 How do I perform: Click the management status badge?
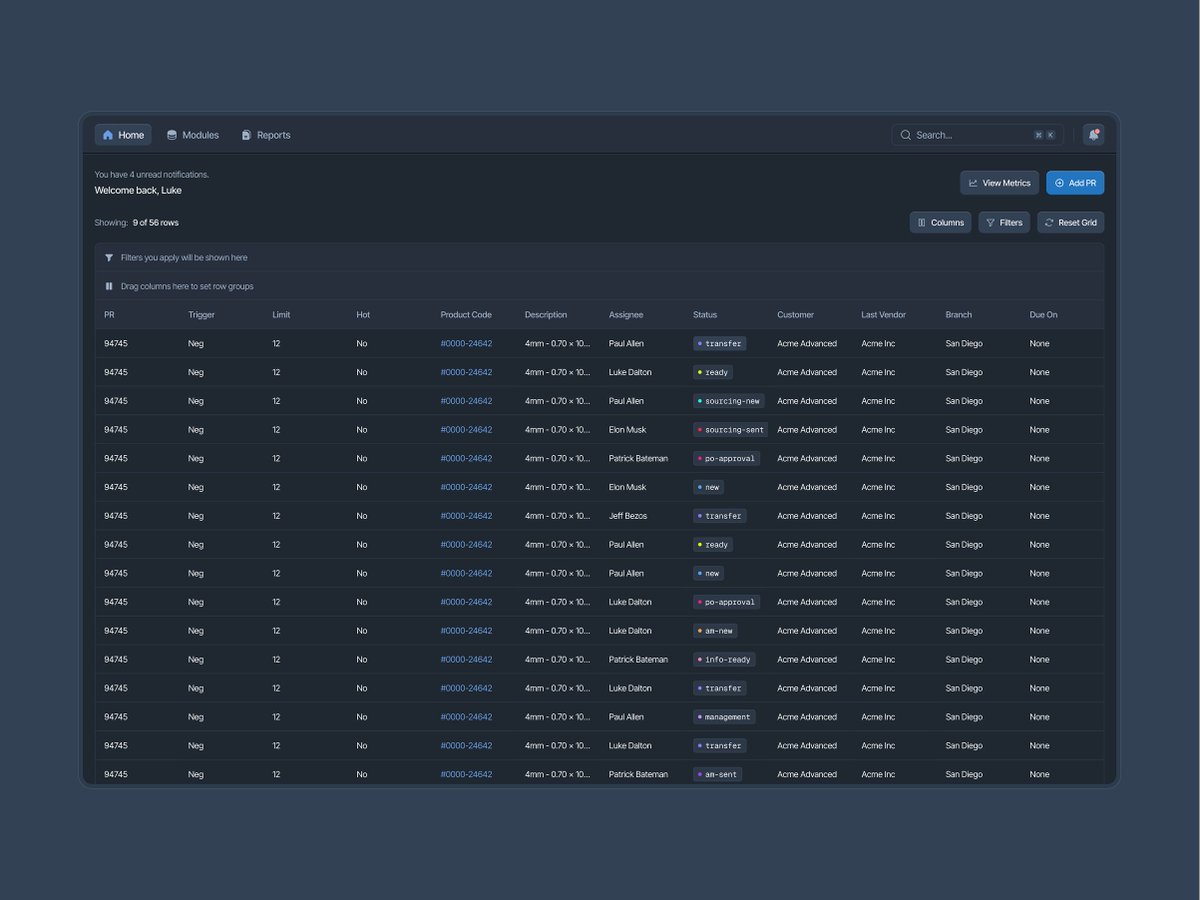click(724, 717)
